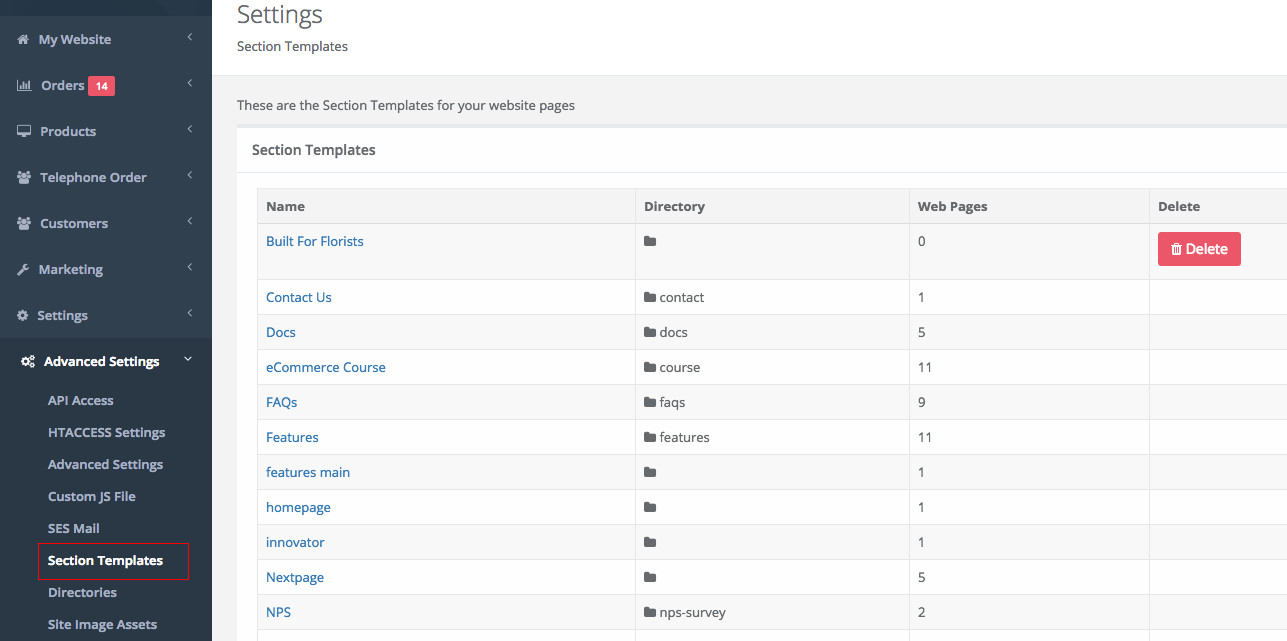The width and height of the screenshot is (1287, 641).
Task: Click the bar chart icon beside Orders
Action: coord(24,86)
